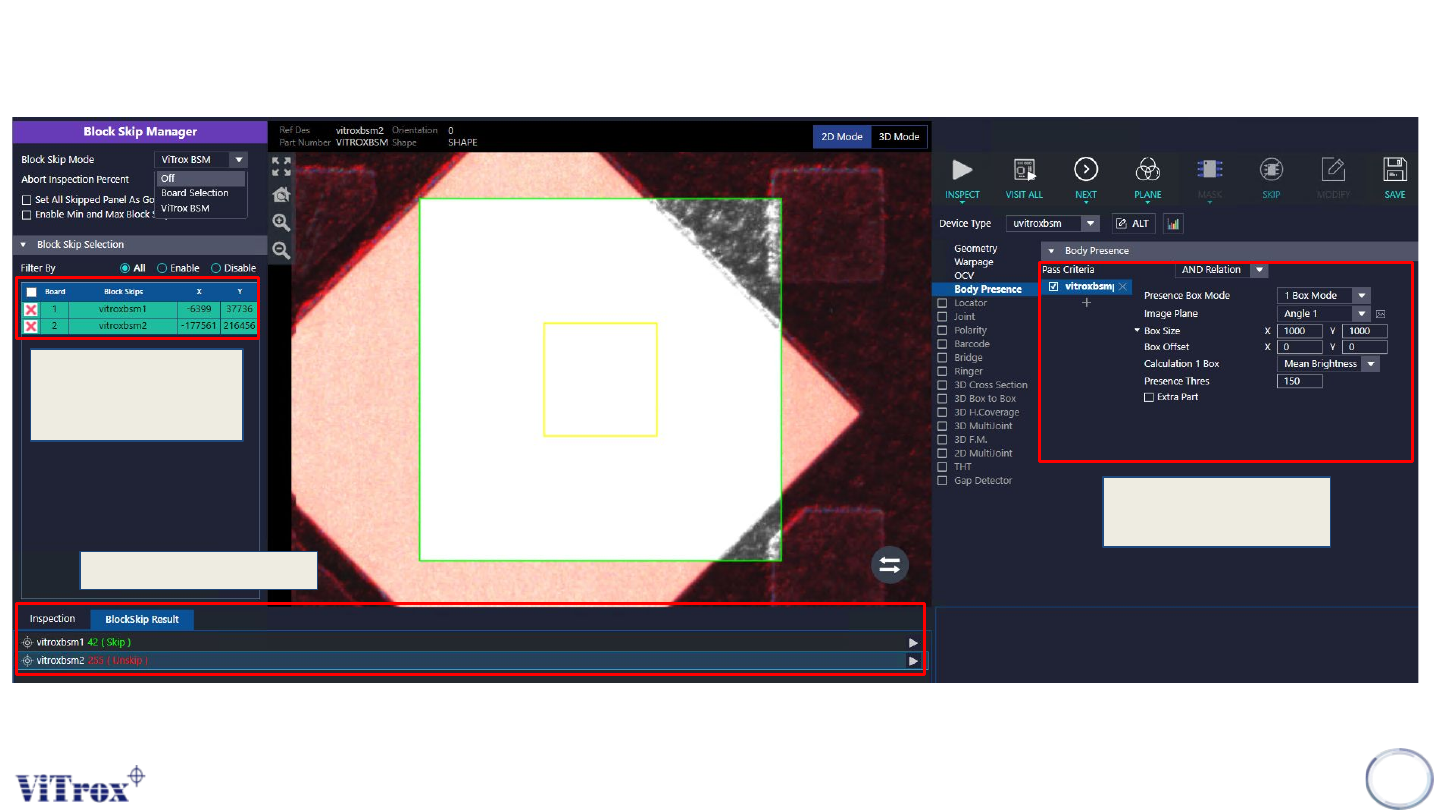Open the bar chart icon beside ALT
Screen dimensions: 1440x810
point(1173,224)
